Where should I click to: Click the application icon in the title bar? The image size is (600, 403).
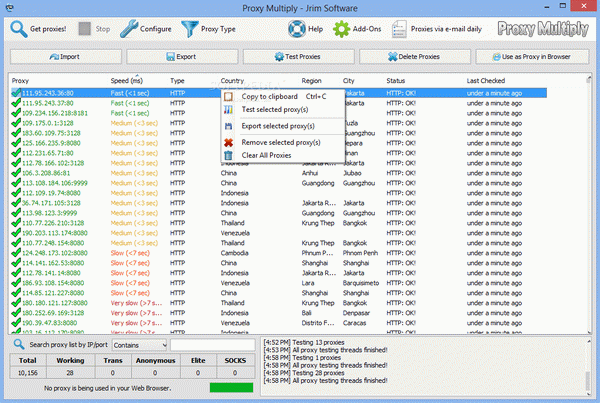pos(10,7)
